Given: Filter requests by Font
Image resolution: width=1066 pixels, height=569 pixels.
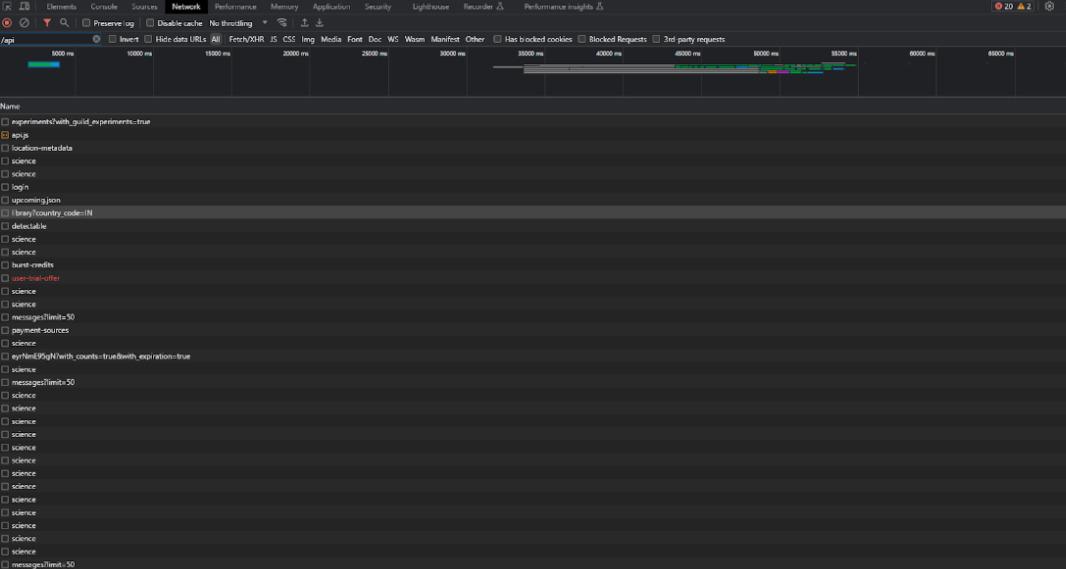Looking at the screenshot, I should (x=355, y=39).
